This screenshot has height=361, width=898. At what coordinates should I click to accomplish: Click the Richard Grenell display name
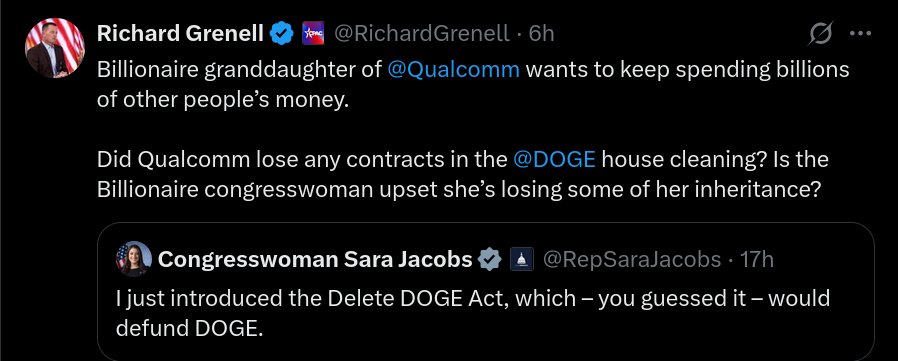(x=180, y=34)
